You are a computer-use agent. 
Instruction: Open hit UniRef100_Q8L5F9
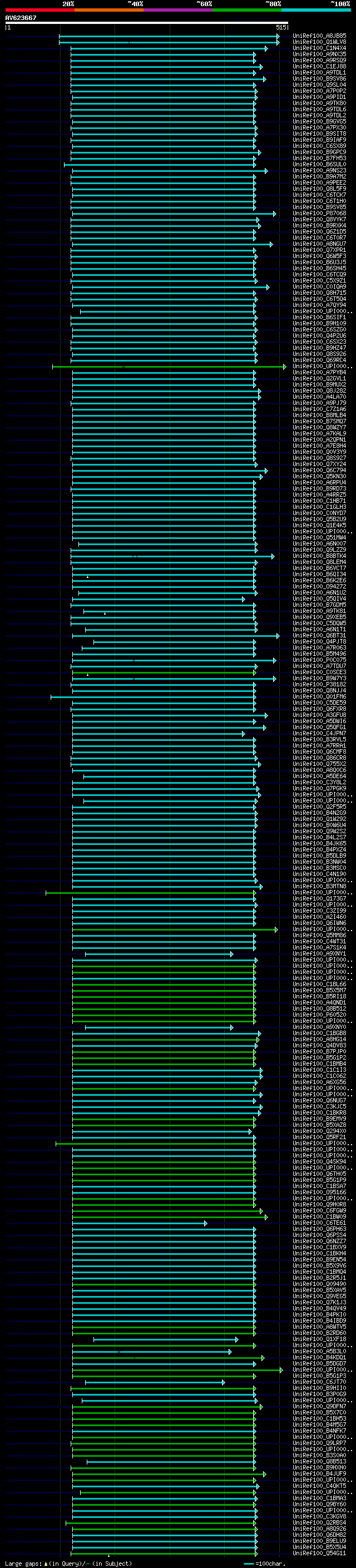tap(319, 189)
